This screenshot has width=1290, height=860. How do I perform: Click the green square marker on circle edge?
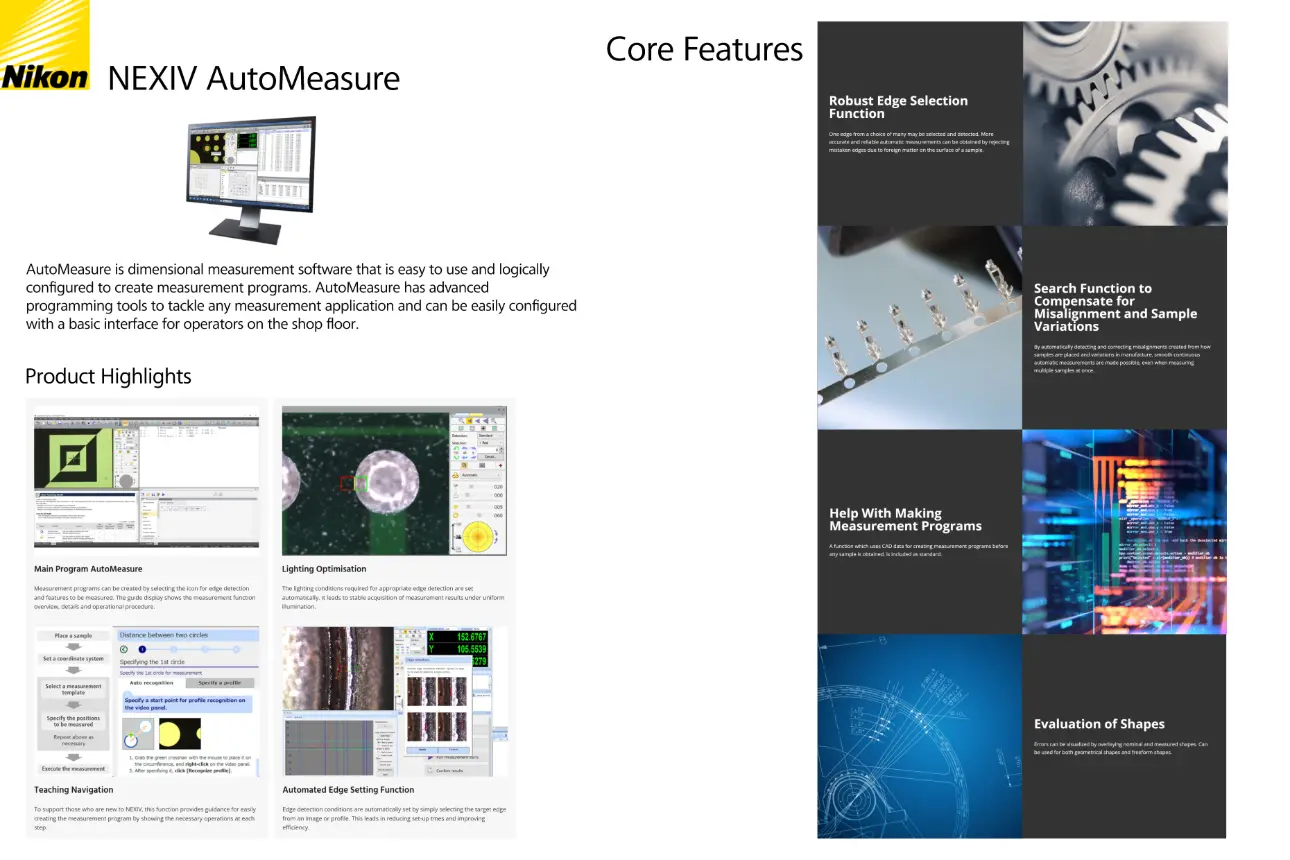(x=360, y=483)
